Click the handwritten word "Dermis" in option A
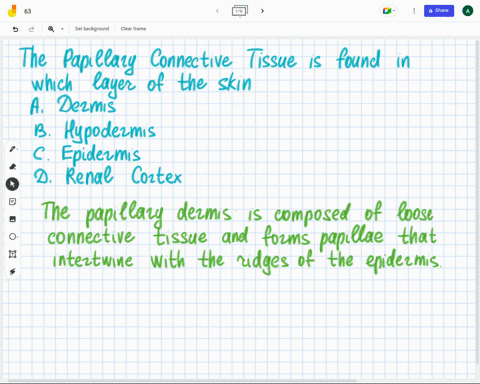Image resolution: width=480 pixels, height=384 pixels. [x=86, y=105]
